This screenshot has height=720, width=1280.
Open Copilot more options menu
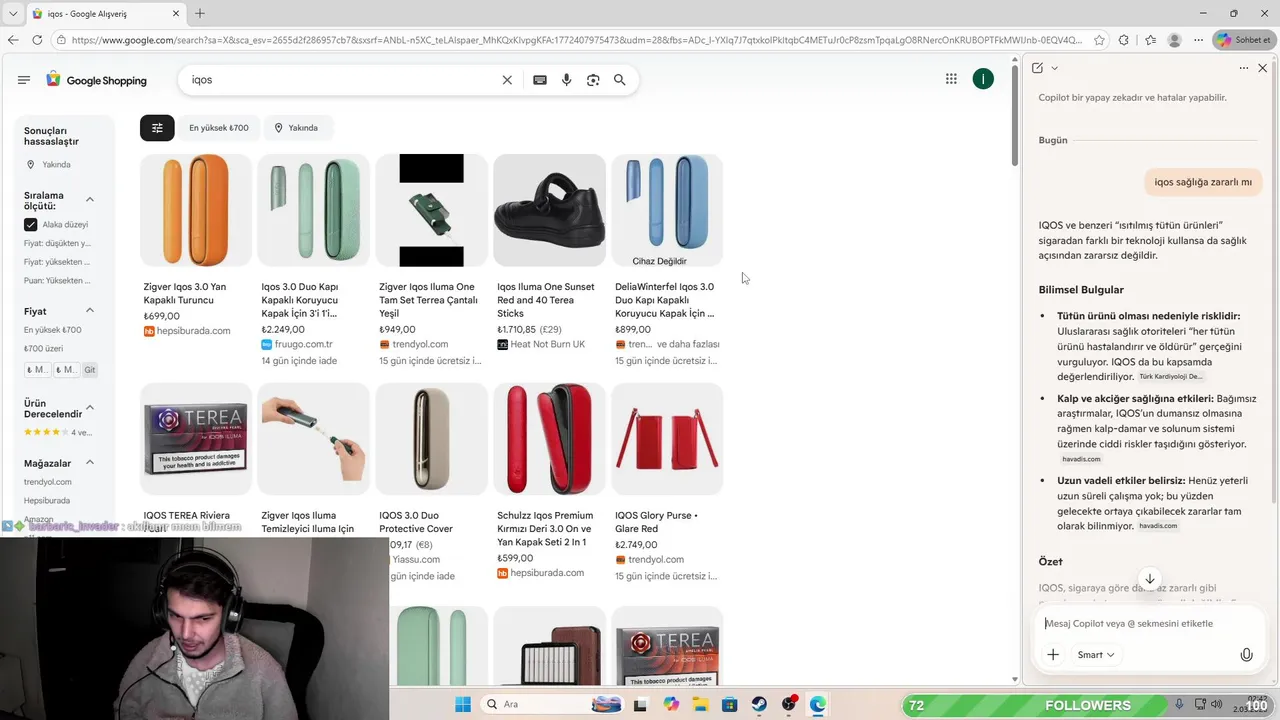(x=1243, y=68)
